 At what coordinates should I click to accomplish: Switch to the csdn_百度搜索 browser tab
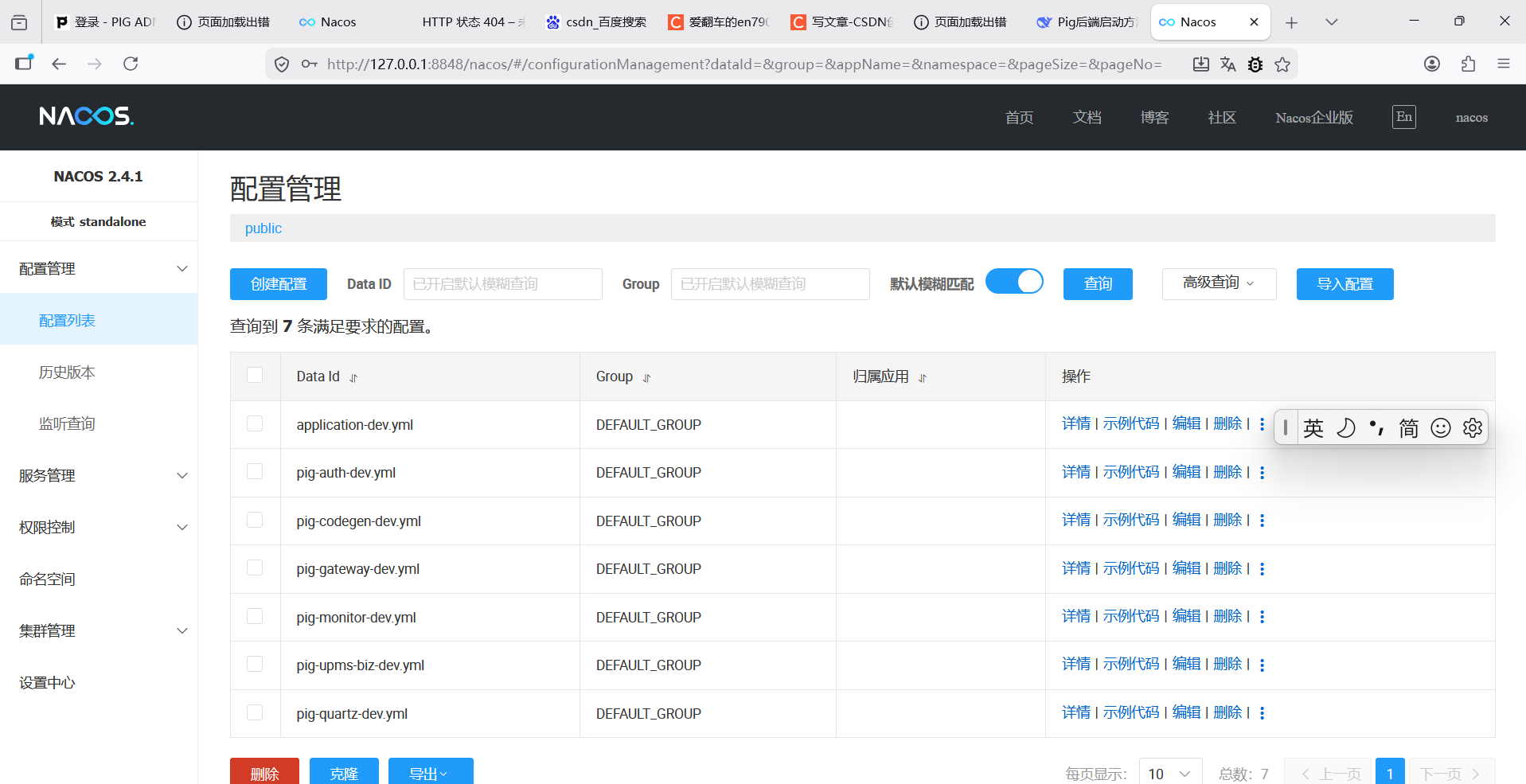click(596, 22)
